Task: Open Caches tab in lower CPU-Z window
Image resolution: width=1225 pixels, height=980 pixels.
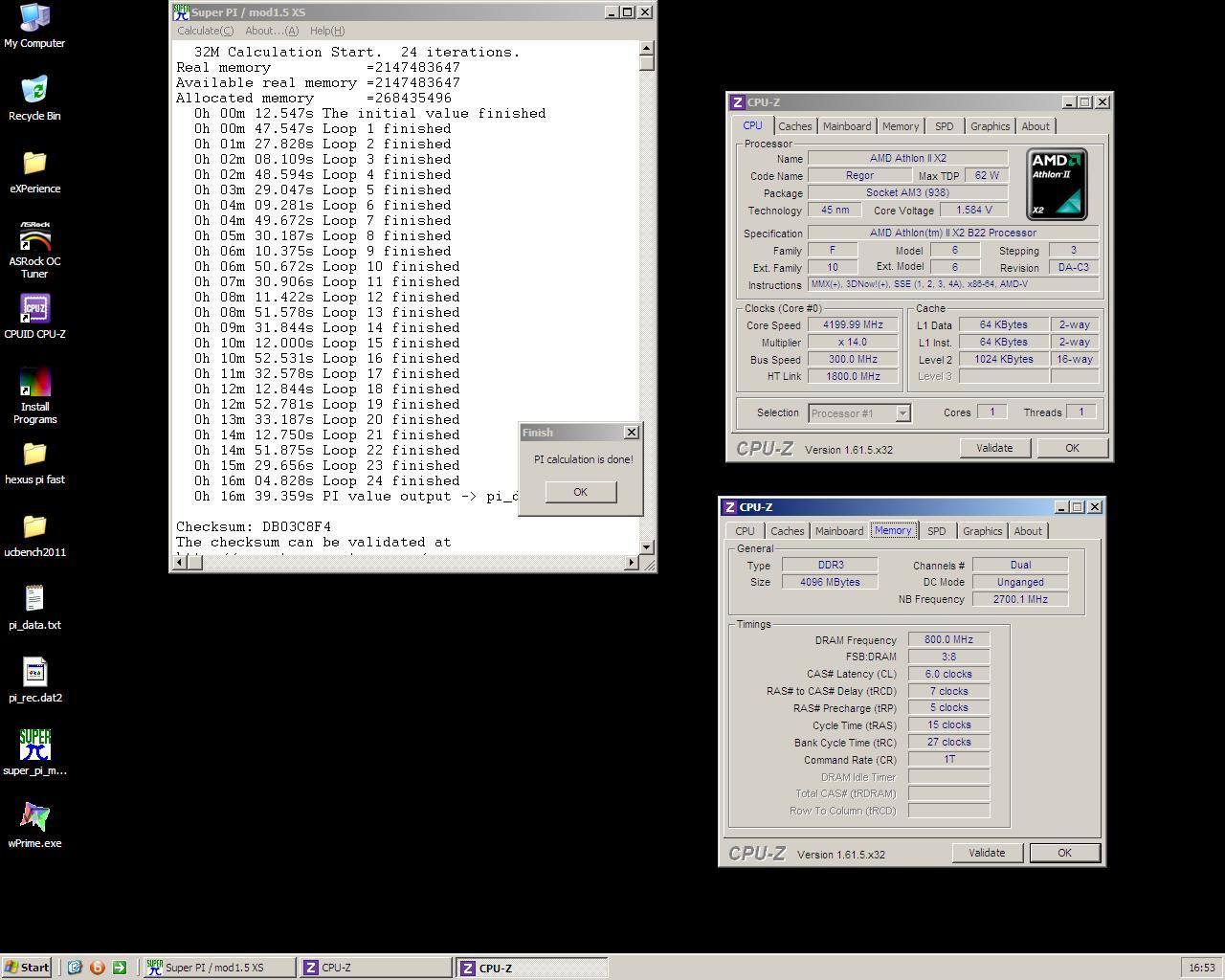Action: 787,531
